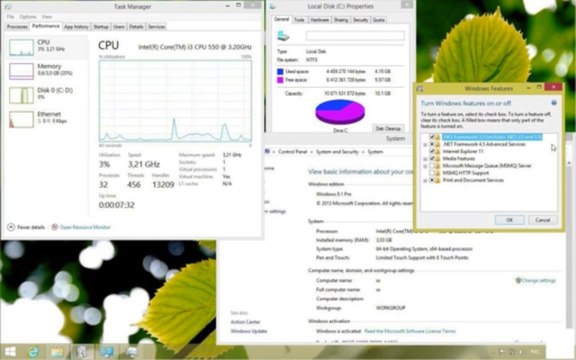The image size is (576, 360).
Task: Uncheck .NET Framework 3.5 feature checkbox
Action: coord(432,137)
